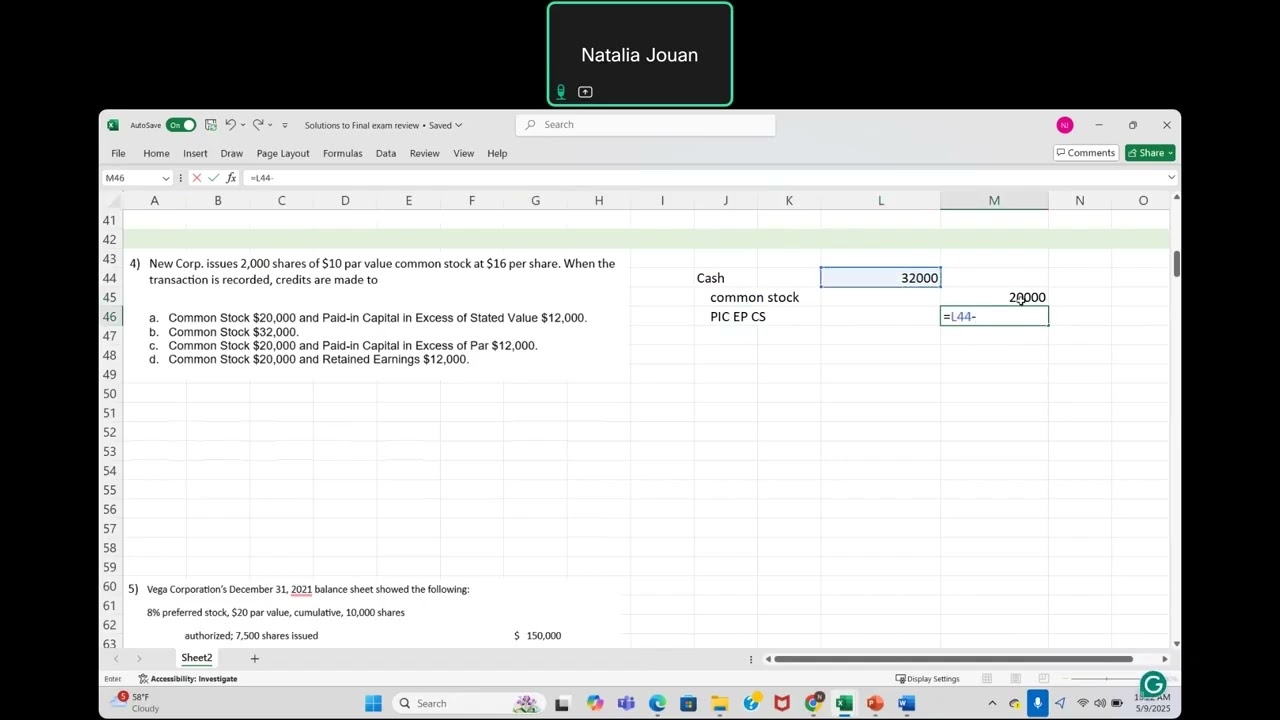Open Customize Quick Access Toolbar dropdown
Screen dimensions: 1280x720
pos(285,125)
